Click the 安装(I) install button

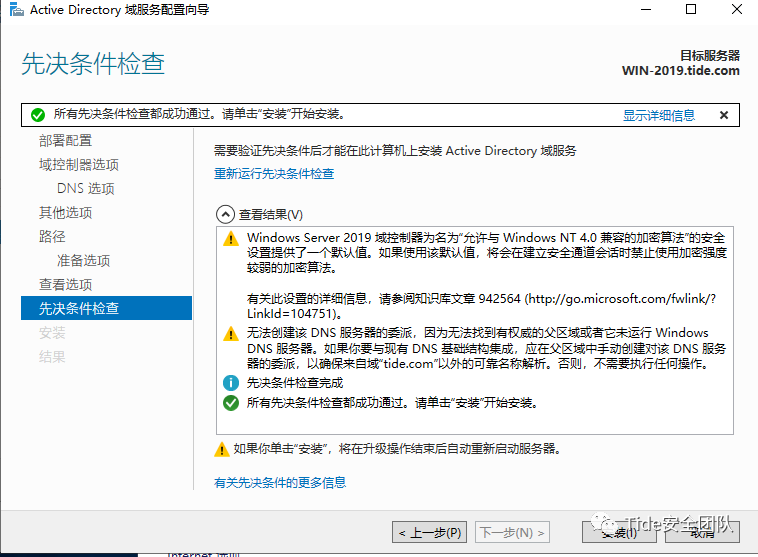point(619,532)
